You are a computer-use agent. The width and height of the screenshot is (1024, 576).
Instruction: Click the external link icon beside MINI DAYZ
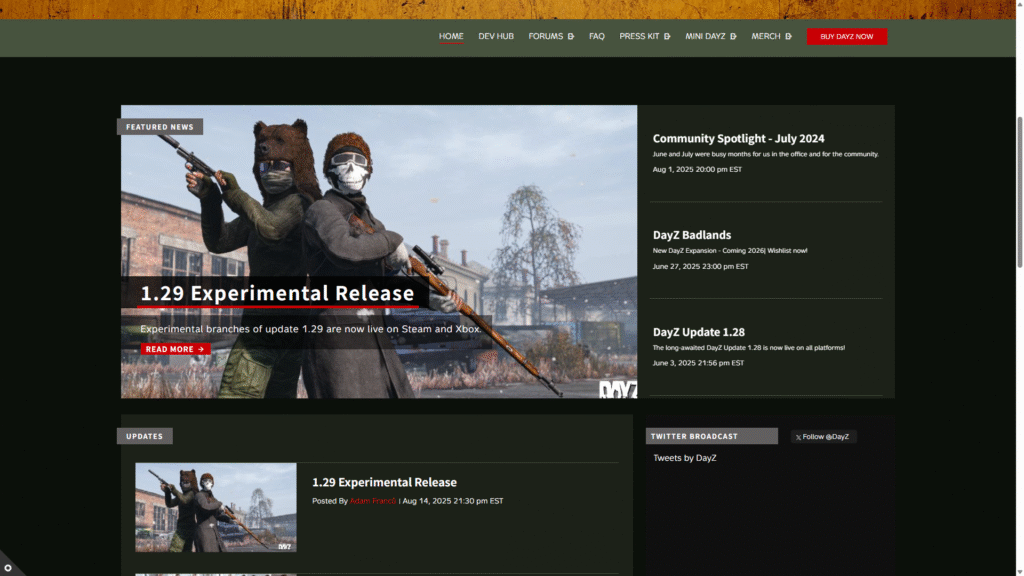point(733,37)
